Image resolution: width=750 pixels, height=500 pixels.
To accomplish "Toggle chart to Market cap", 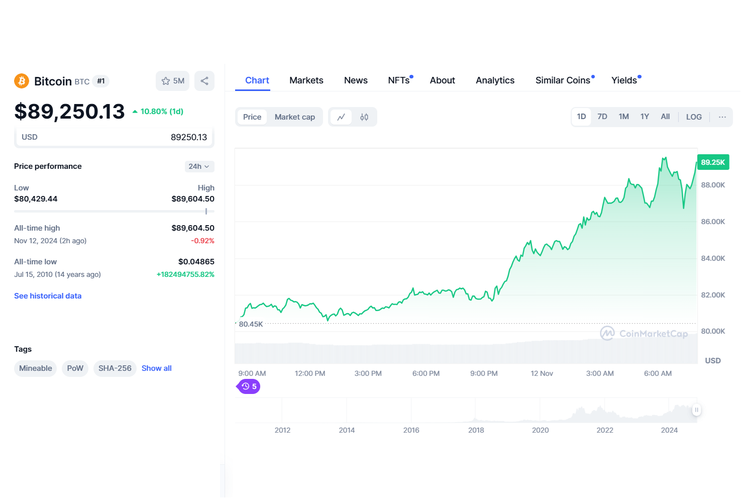I will [295, 117].
